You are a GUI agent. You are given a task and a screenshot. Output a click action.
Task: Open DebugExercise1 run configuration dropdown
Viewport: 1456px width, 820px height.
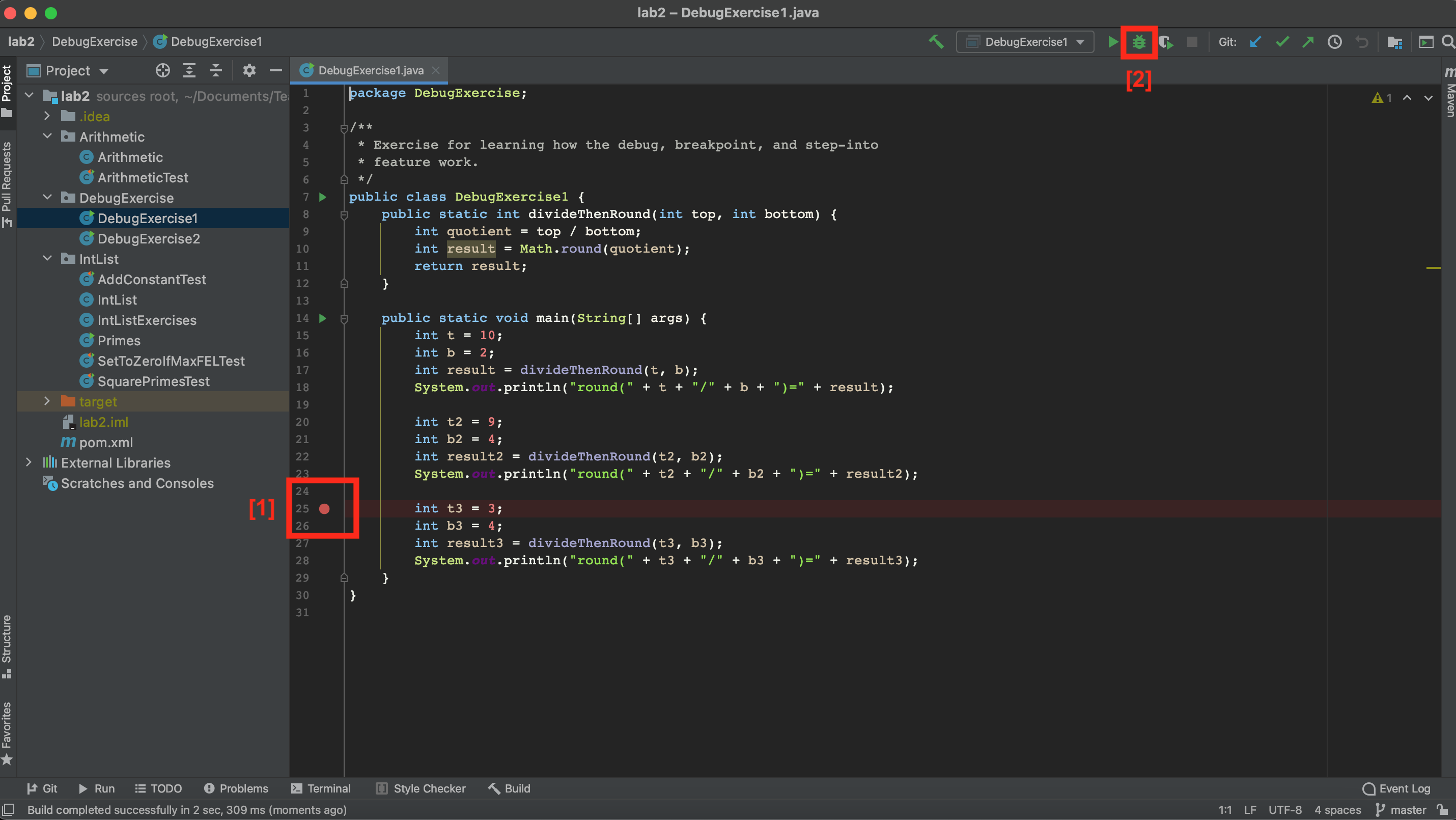pyautogui.click(x=1025, y=42)
